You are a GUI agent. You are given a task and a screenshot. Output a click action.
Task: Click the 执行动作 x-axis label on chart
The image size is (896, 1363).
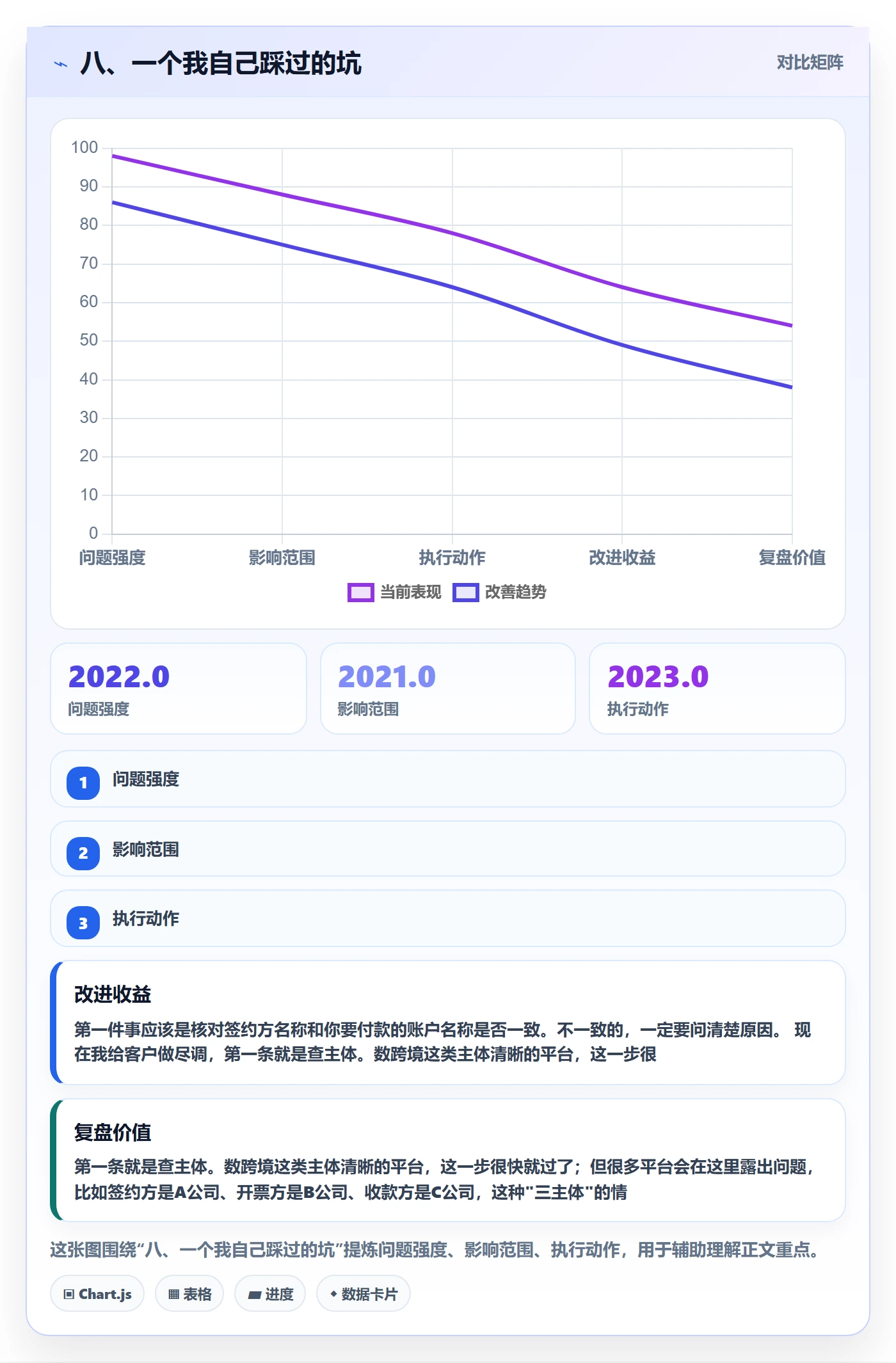coord(452,558)
